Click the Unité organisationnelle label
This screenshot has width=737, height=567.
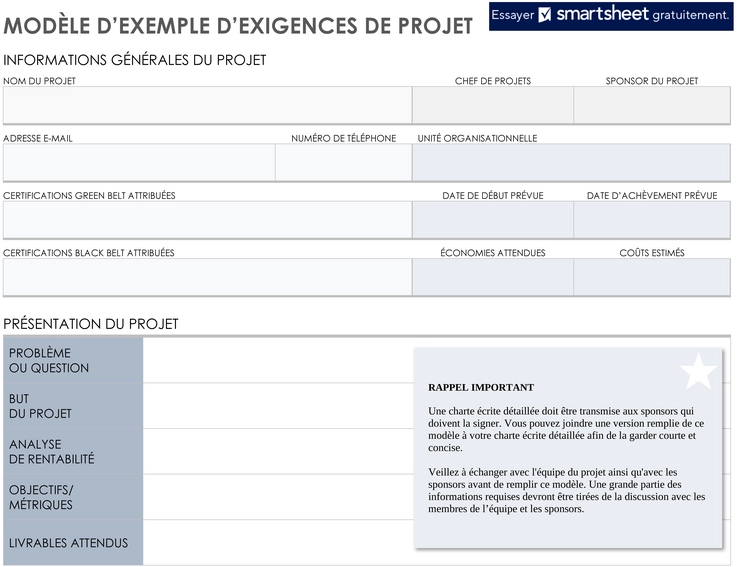477,138
